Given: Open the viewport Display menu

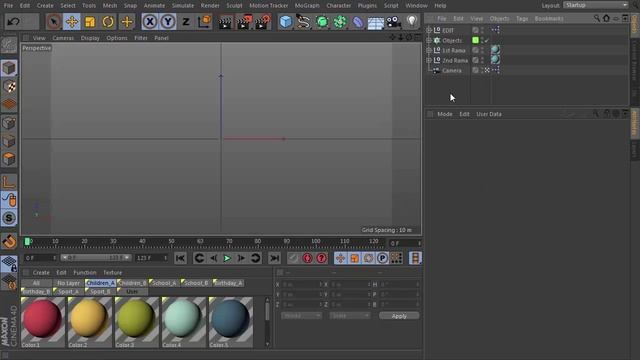Looking at the screenshot, I should pos(90,38).
